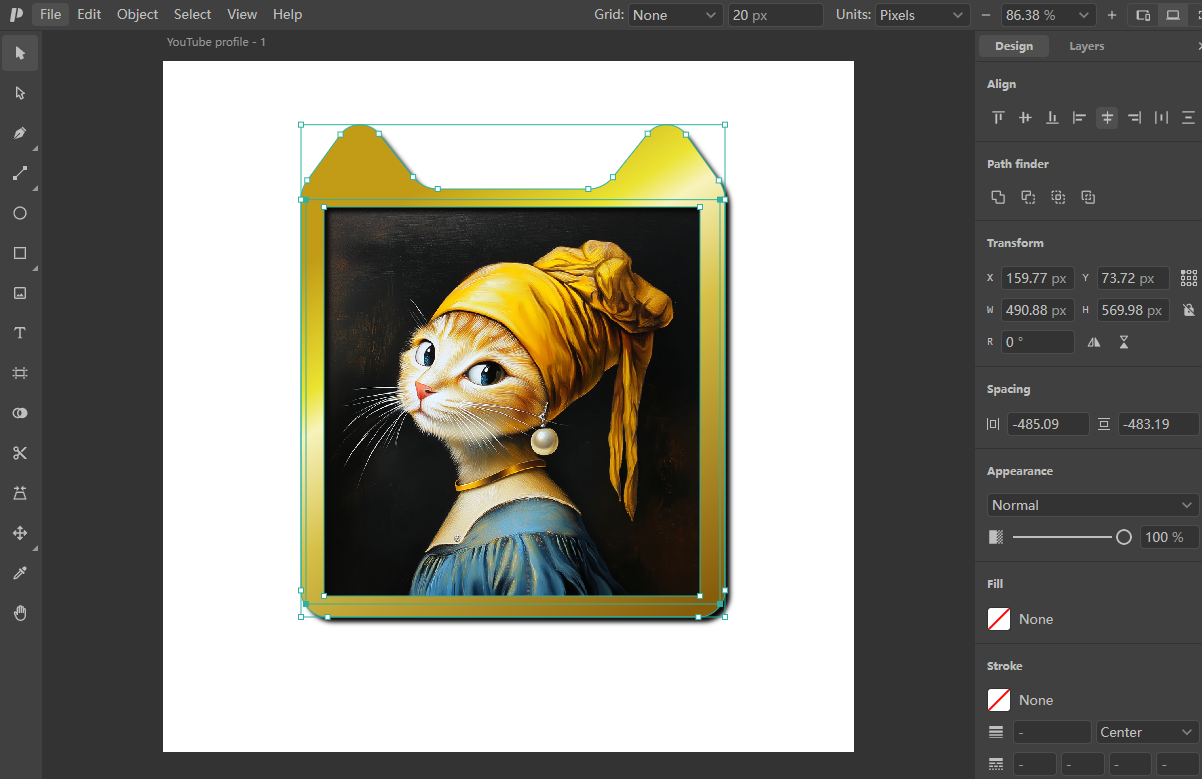Toggle the desktop view mode icon
This screenshot has width=1202, height=779.
[x=1173, y=15]
